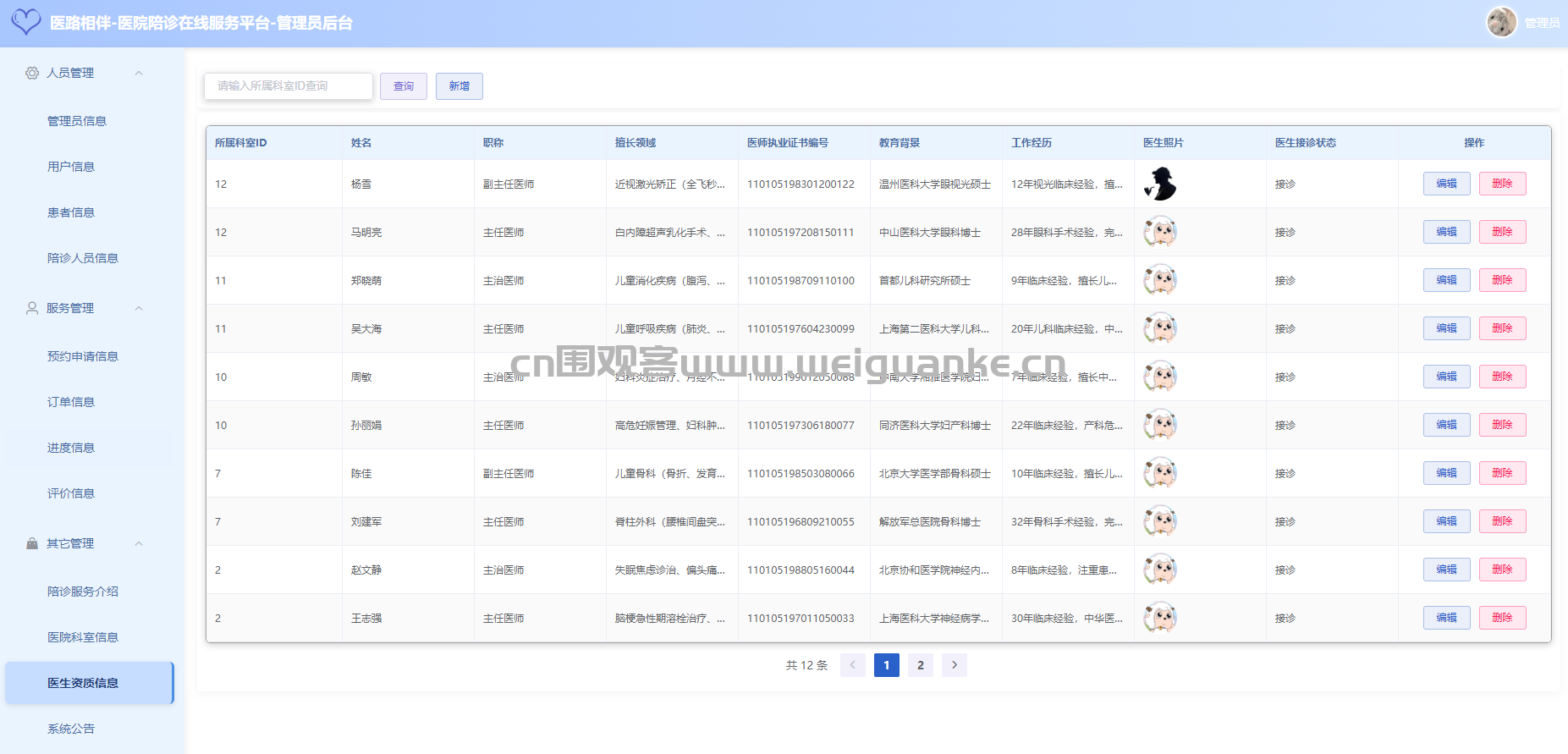The width and height of the screenshot is (1568, 754).
Task: Open doctor 马明亮's photo thumbnail
Action: (x=1160, y=232)
